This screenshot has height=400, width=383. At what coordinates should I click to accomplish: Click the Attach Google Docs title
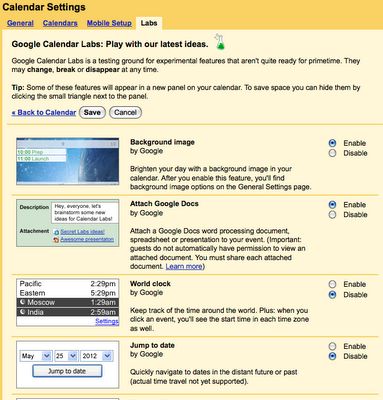(x=164, y=203)
